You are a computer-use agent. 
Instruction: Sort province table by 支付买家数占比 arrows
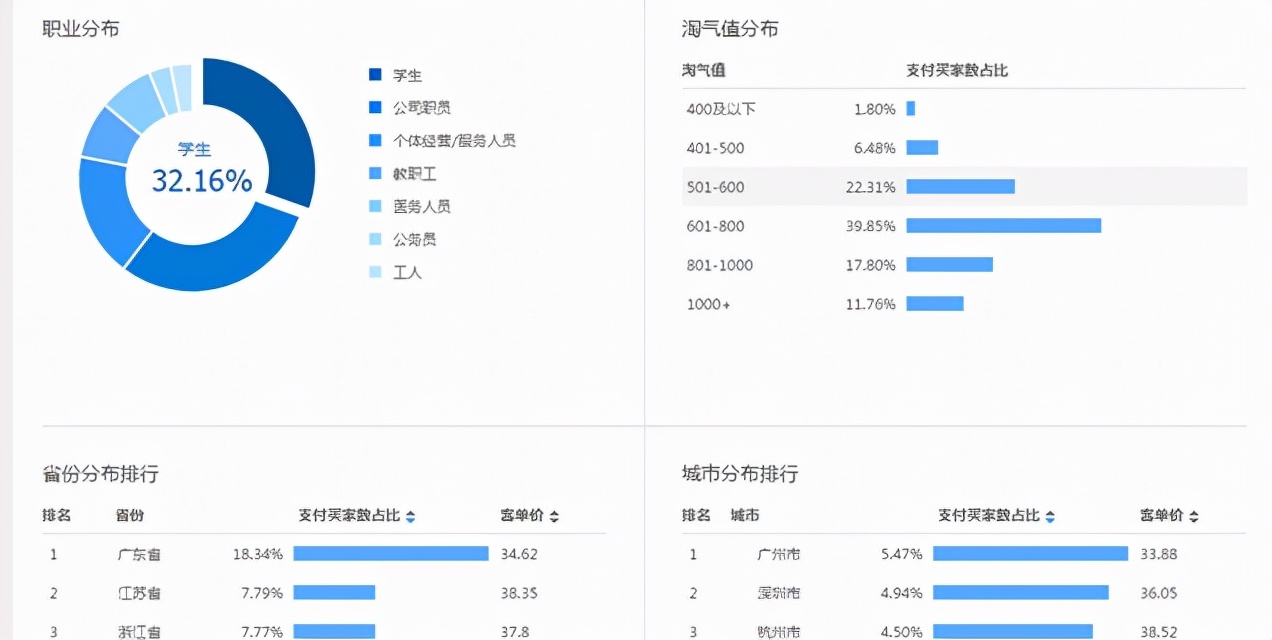410,516
